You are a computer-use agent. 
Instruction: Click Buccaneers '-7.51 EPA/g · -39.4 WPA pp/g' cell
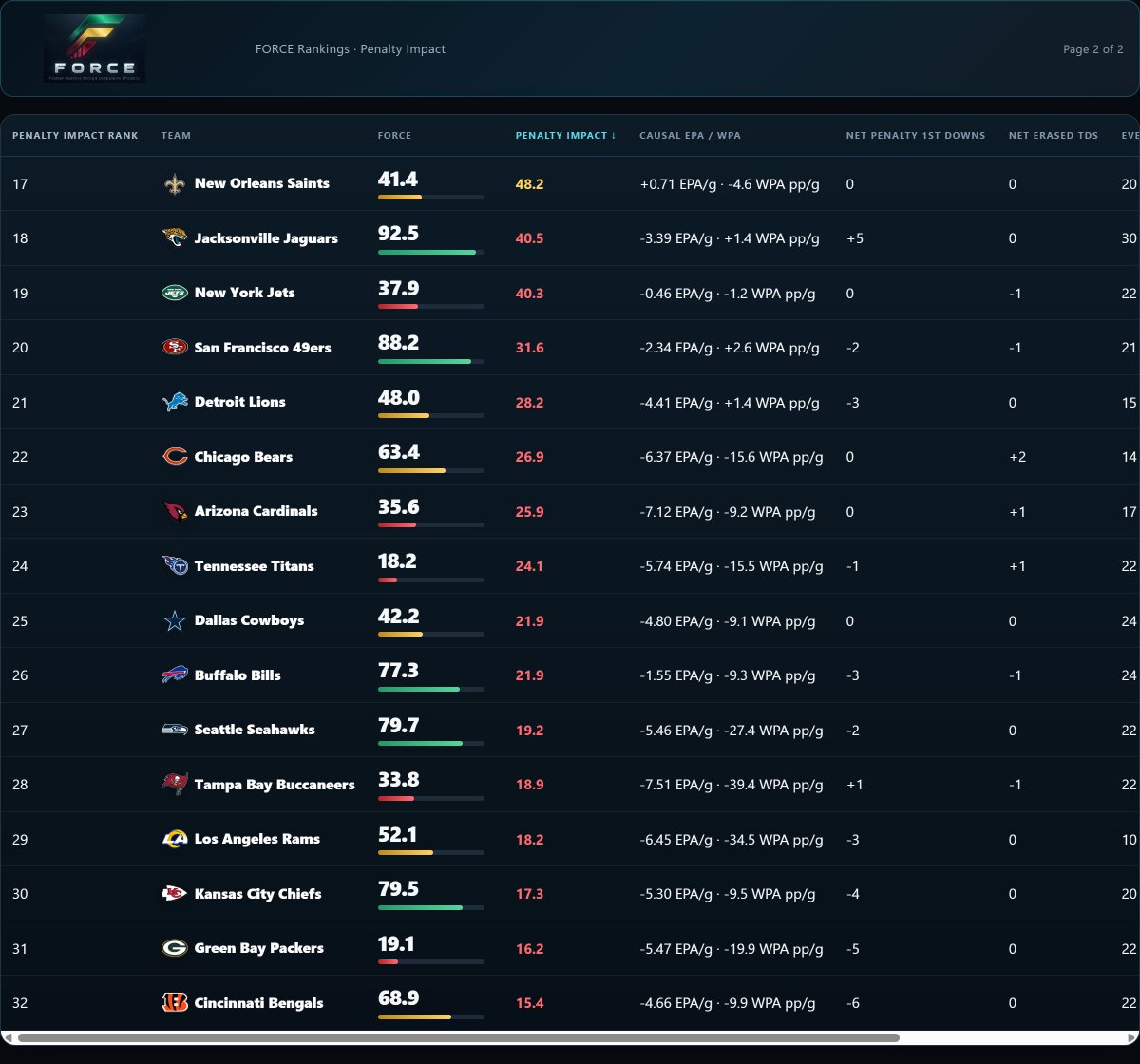pos(731,785)
